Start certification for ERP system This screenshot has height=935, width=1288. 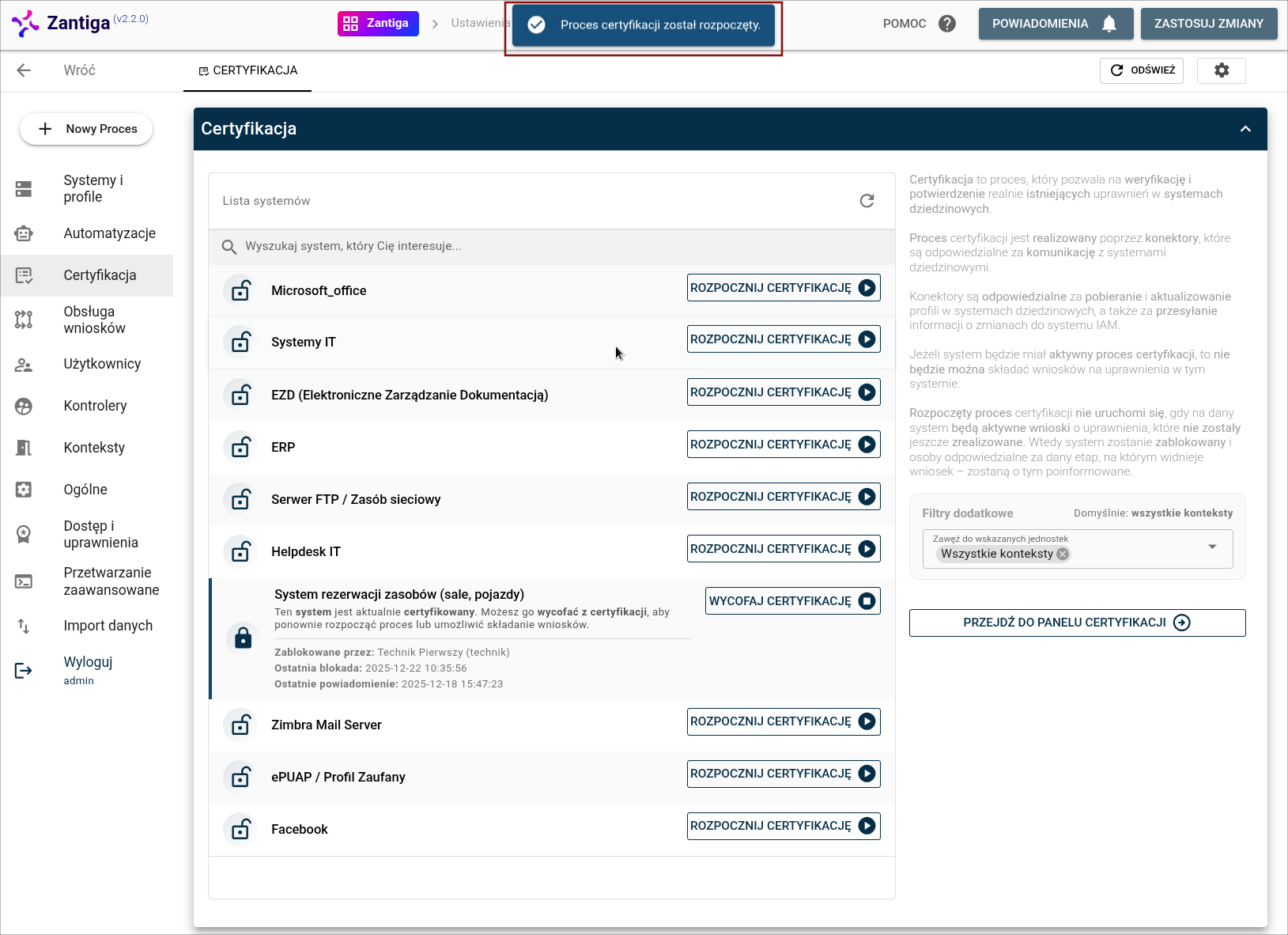(x=783, y=445)
